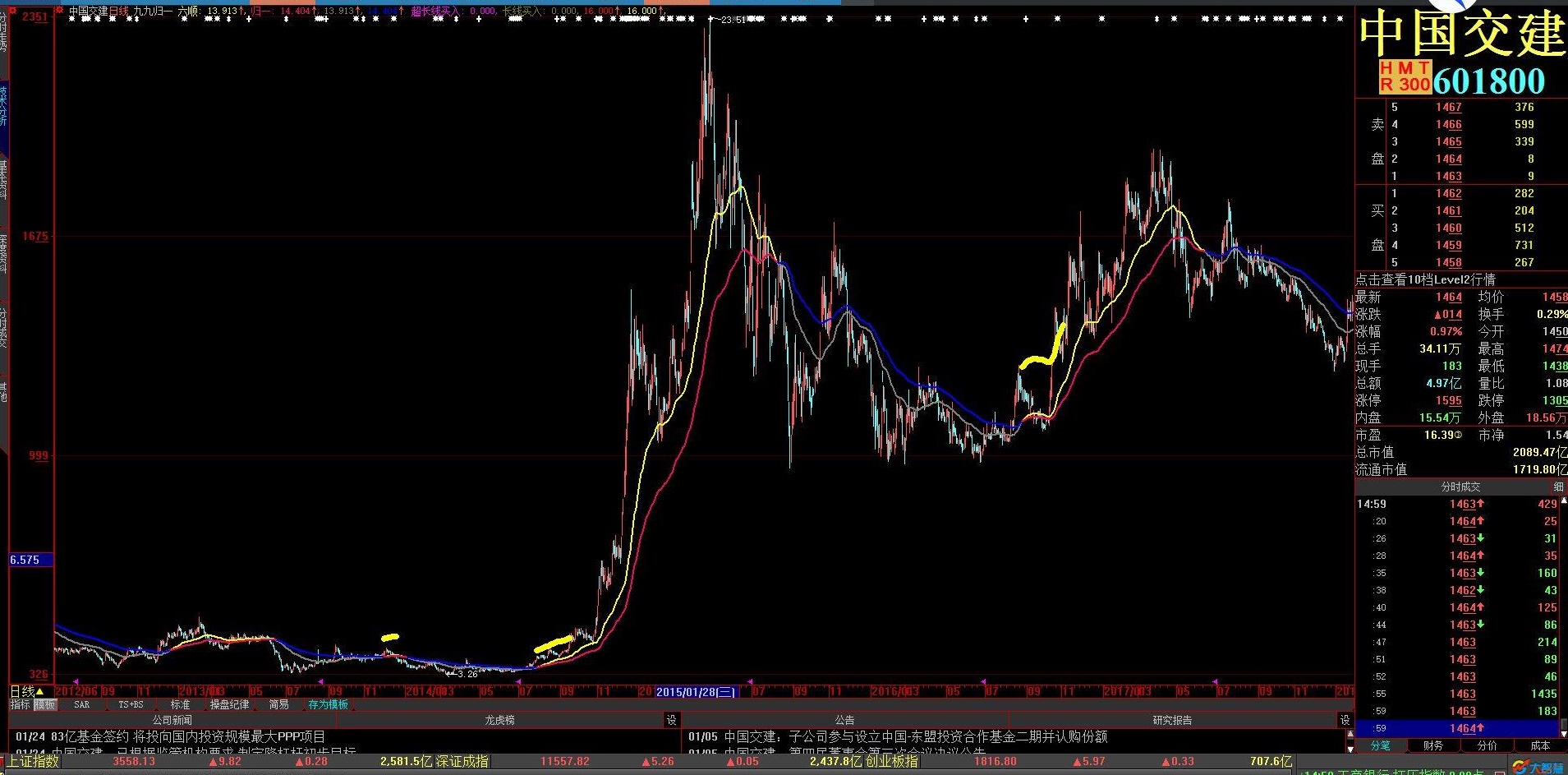Click the 深证成指 status bar label
Screen dimensions: 1568x775
click(462, 761)
